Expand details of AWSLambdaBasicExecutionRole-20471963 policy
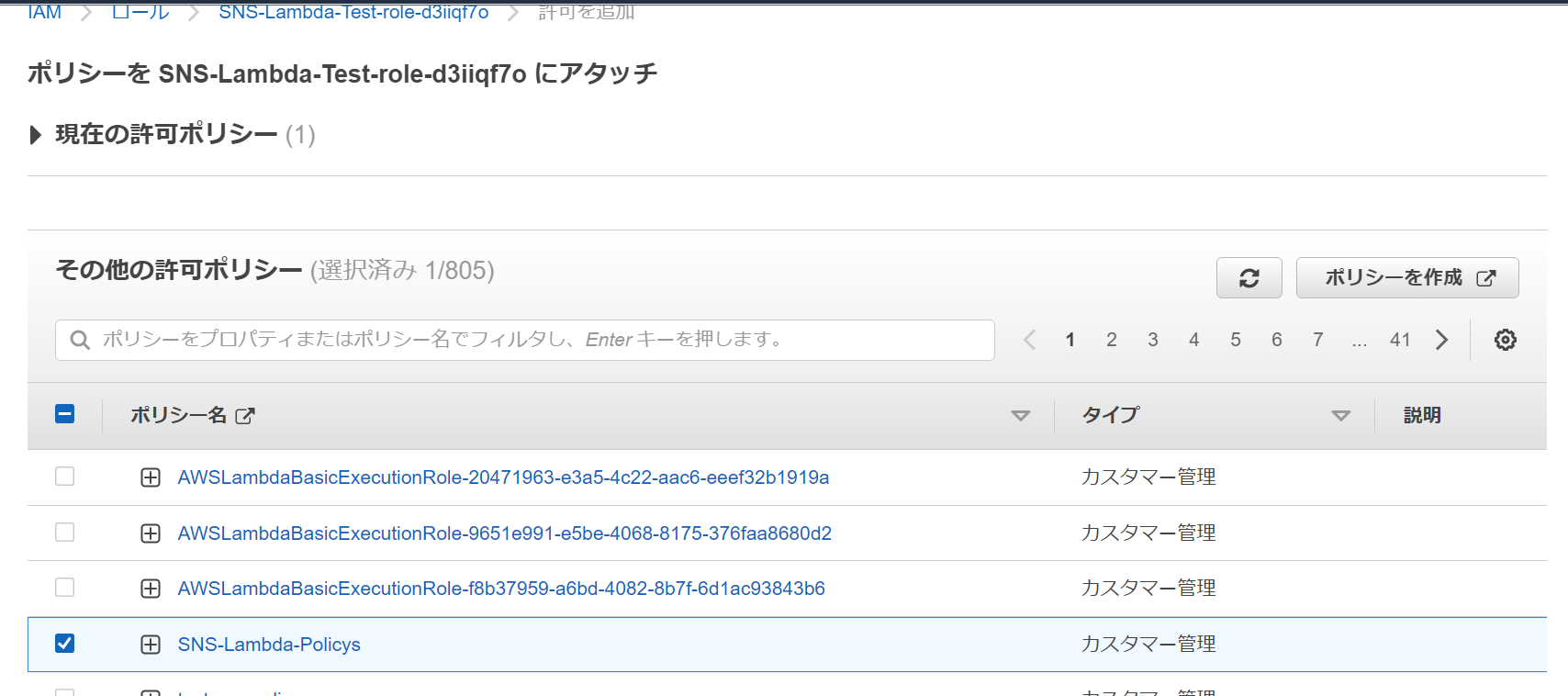 coord(151,477)
